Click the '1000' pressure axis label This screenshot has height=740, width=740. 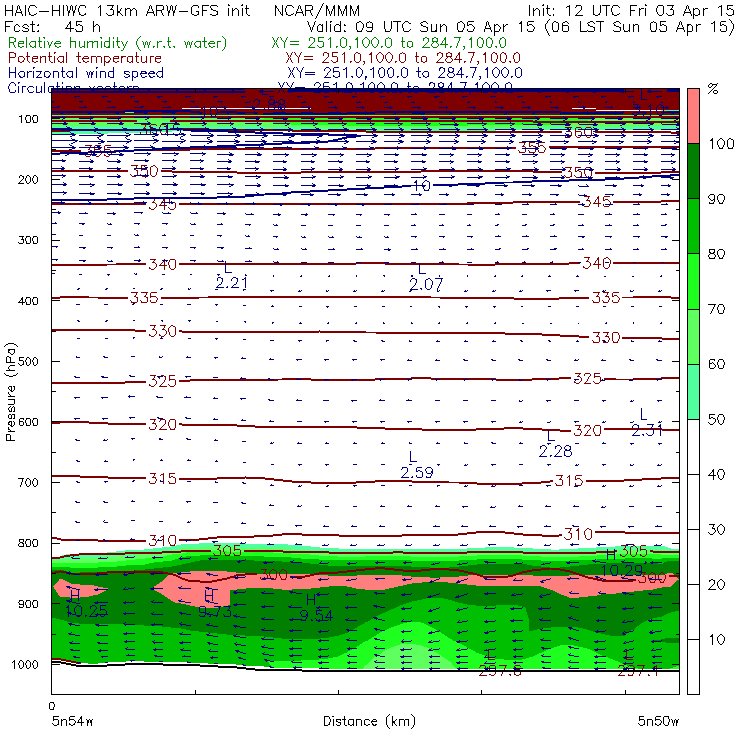(x=25, y=665)
